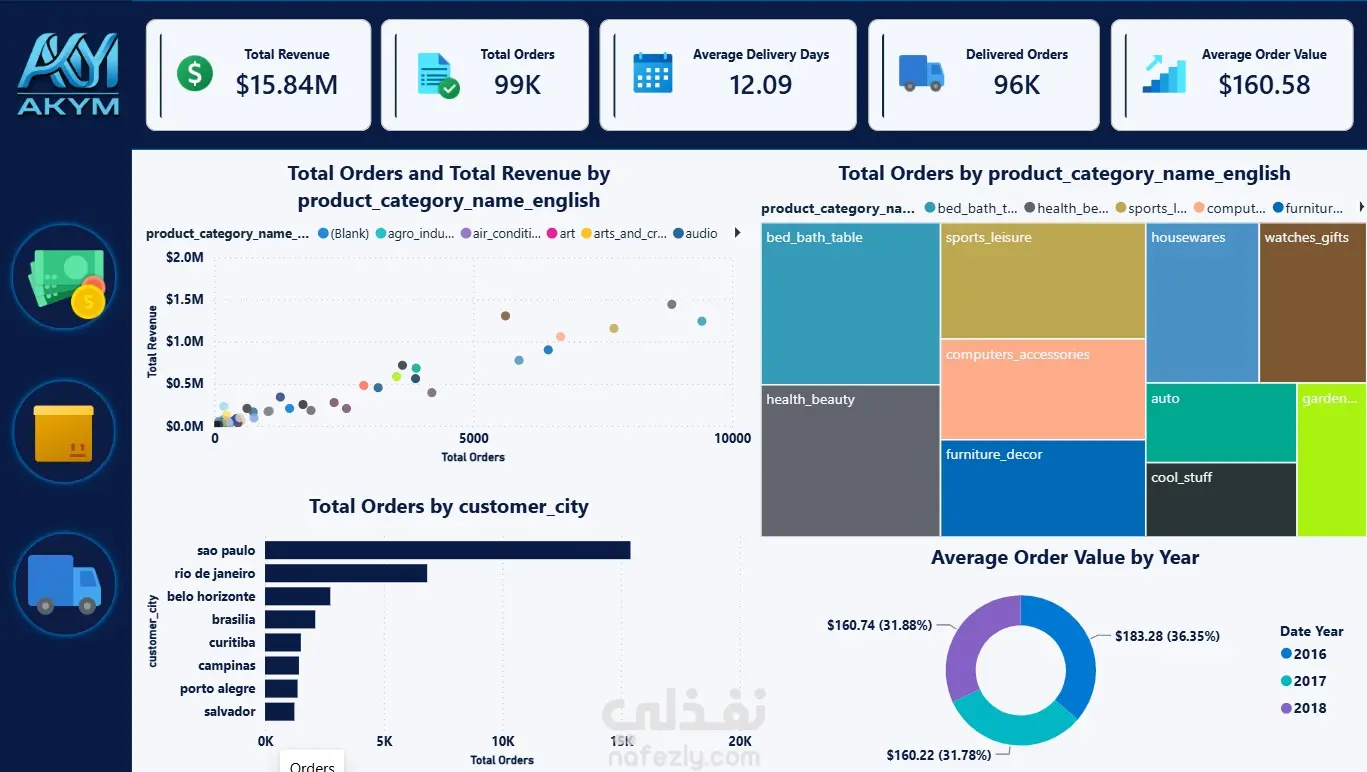This screenshot has height=772, width=1367.
Task: Select the health_beauty treemap block
Action: pos(850,461)
